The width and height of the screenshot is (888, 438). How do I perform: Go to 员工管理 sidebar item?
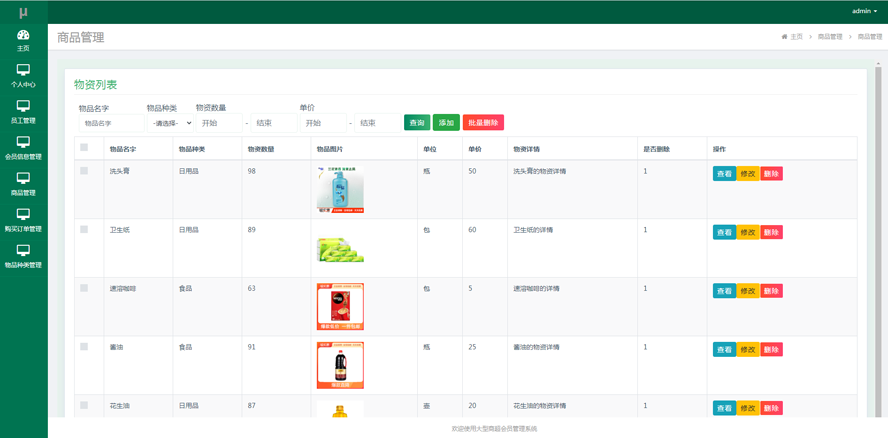(23, 113)
